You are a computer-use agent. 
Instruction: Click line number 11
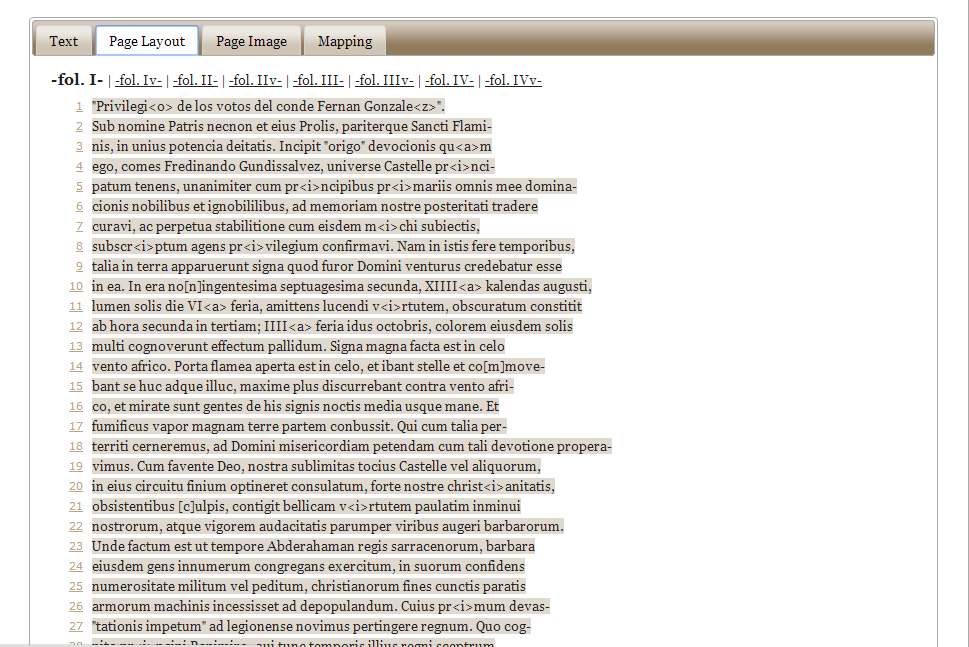[76, 307]
